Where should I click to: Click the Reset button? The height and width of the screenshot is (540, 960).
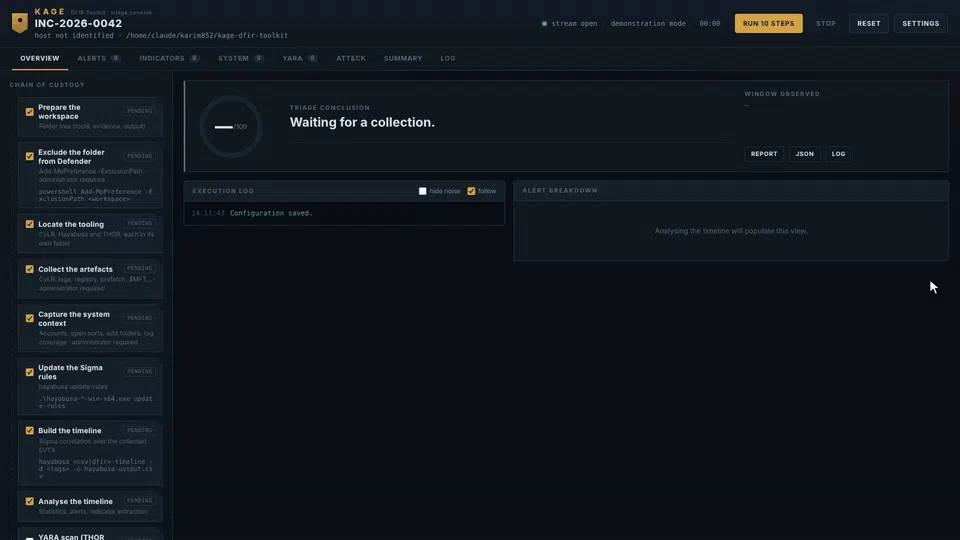(868, 23)
